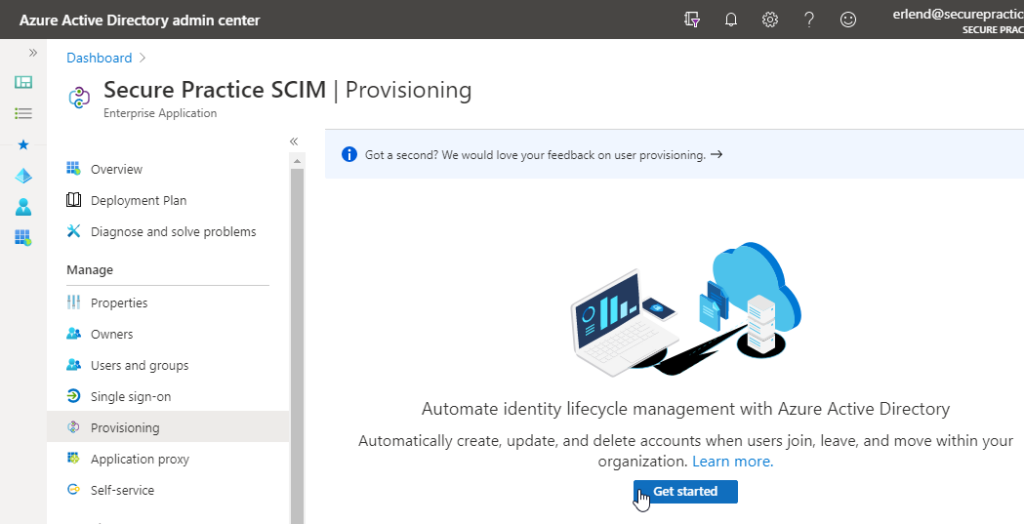
Task: Open All services list icon
Action: [23, 113]
